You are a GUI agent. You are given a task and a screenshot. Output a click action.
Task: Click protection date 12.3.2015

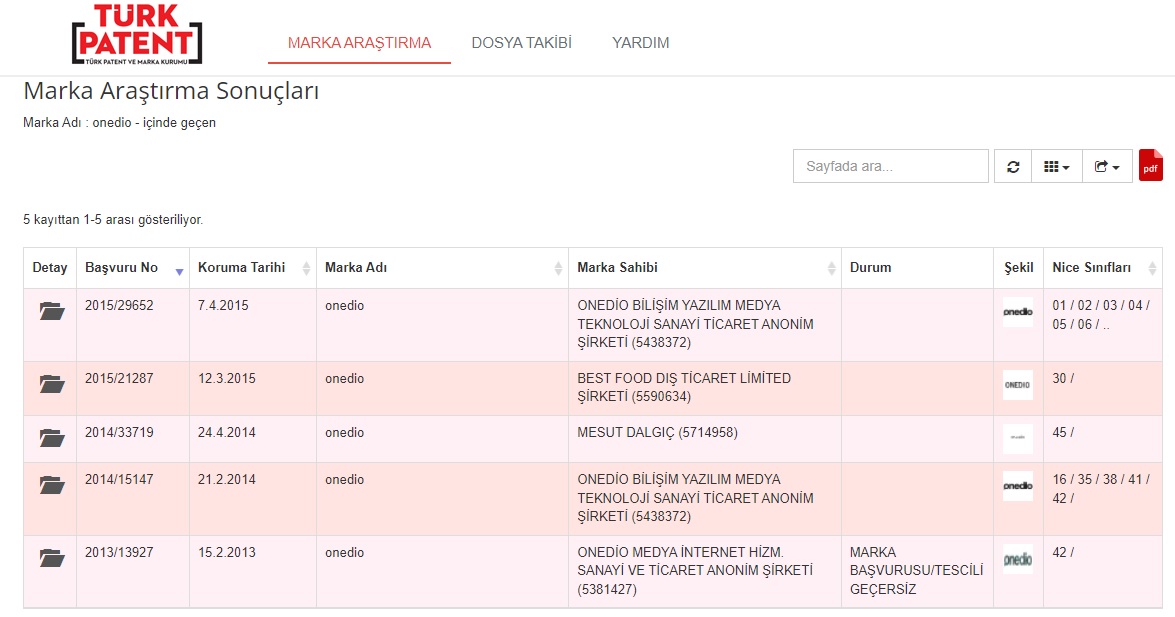click(x=226, y=378)
